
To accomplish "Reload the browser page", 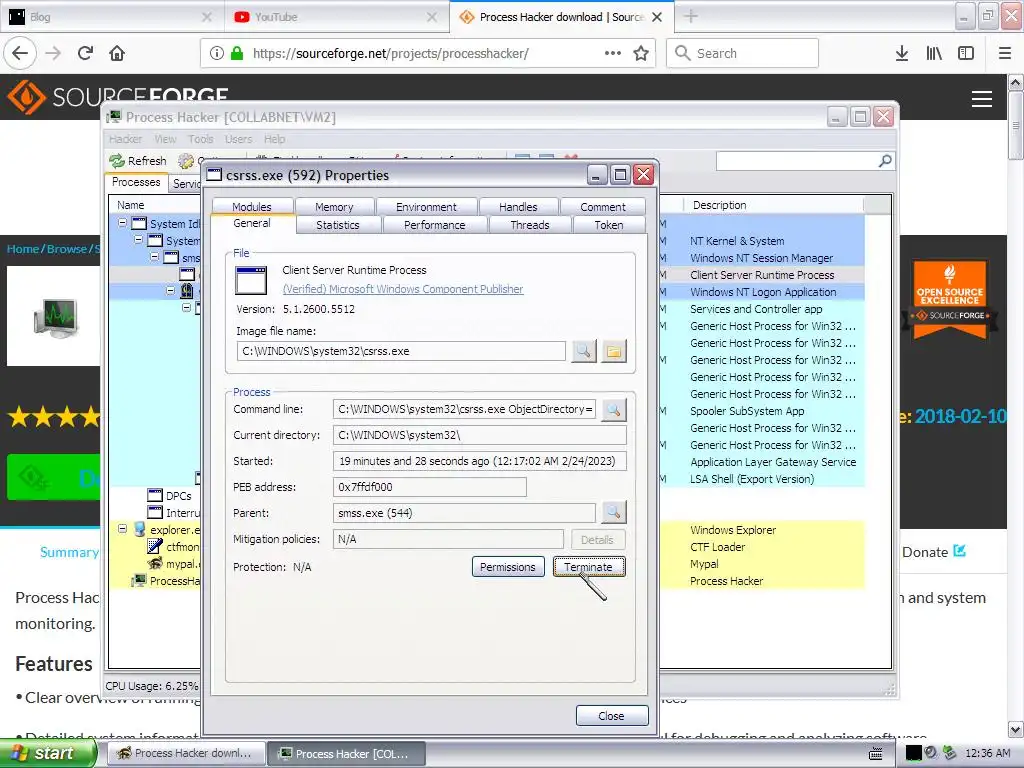I will 85,53.
